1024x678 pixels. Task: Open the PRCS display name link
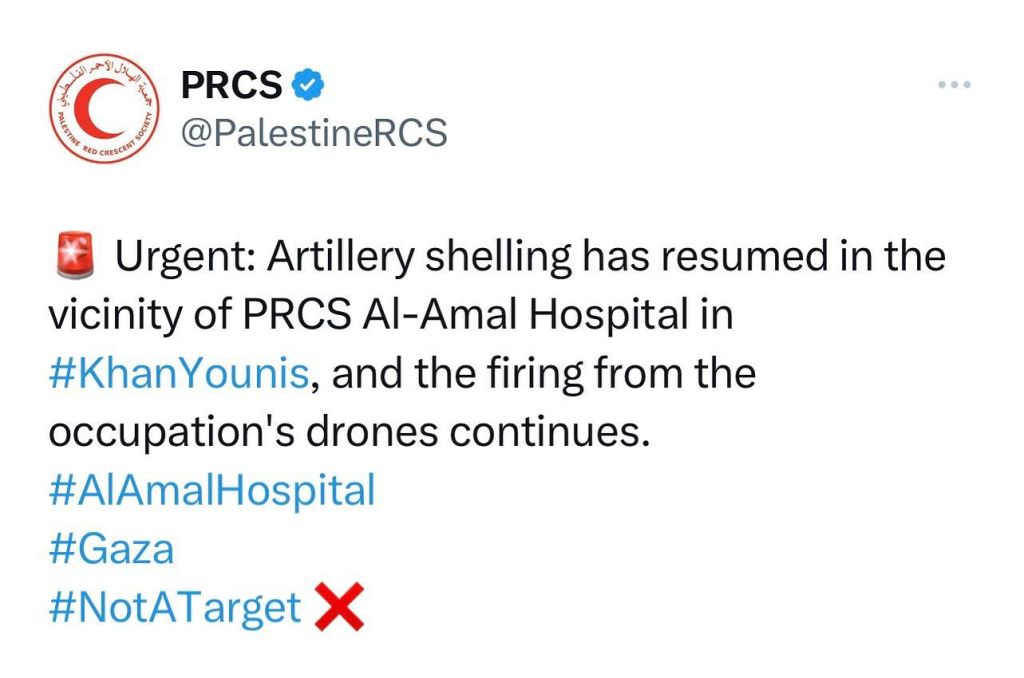(x=232, y=85)
